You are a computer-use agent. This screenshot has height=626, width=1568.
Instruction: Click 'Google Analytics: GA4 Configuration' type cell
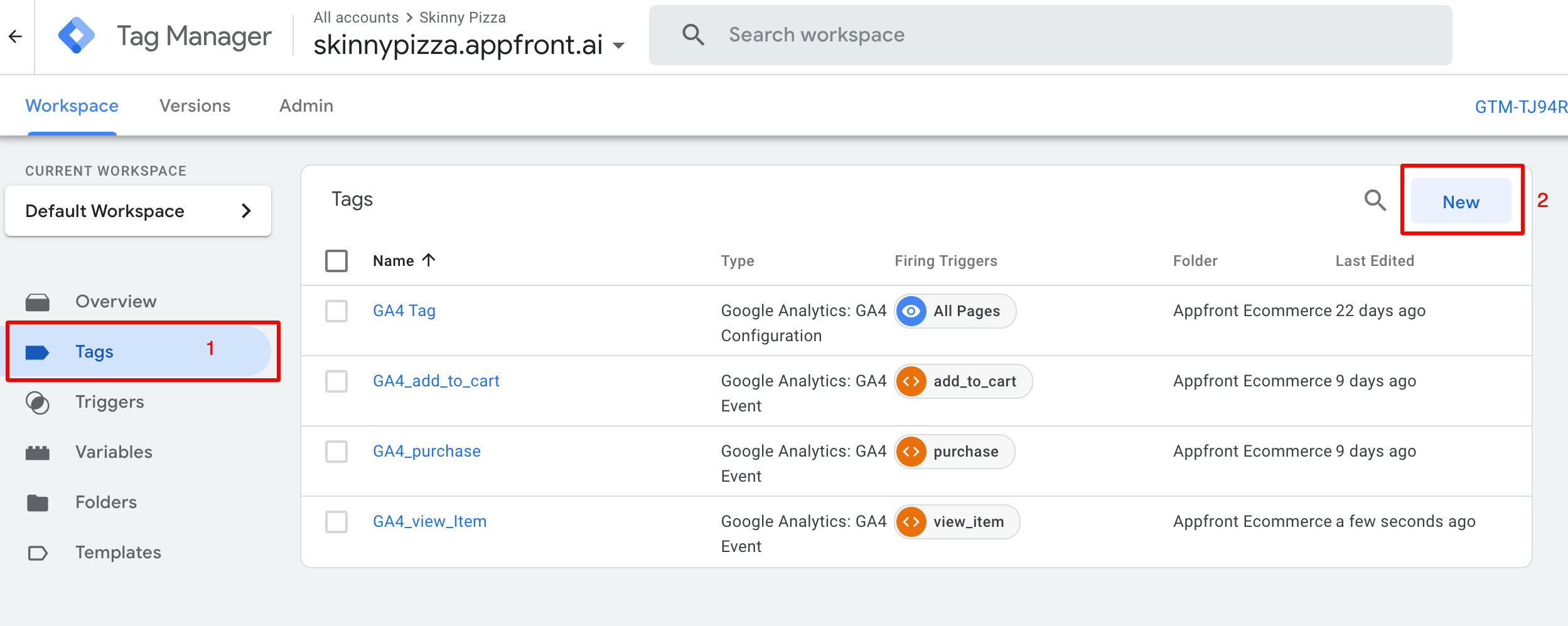pyautogui.click(x=803, y=323)
